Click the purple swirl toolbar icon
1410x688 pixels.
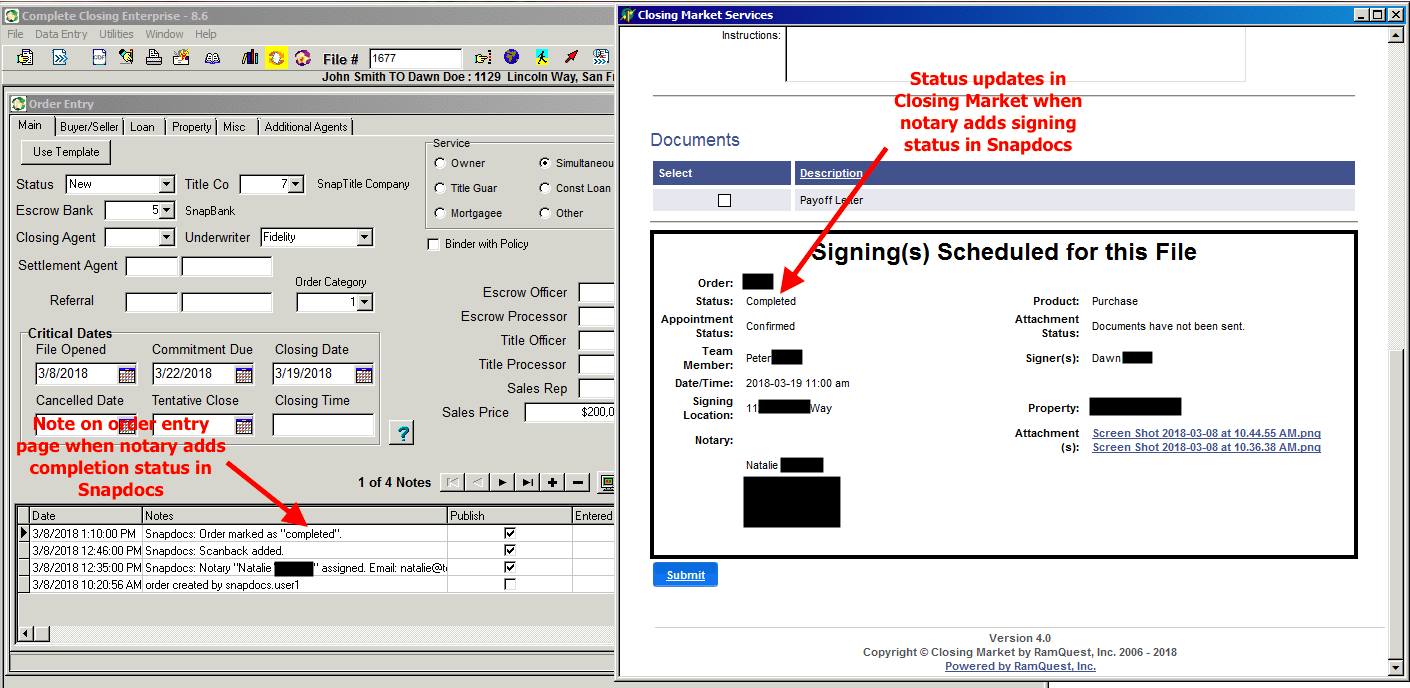point(303,58)
